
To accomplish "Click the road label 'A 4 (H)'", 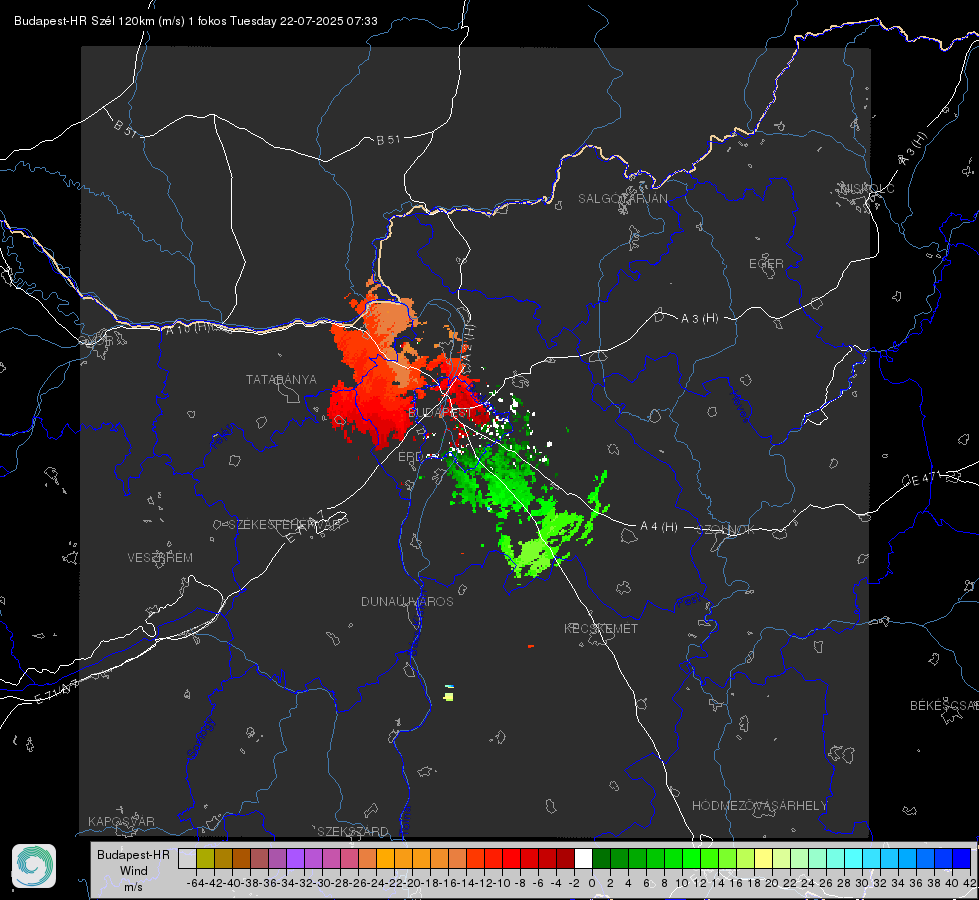I will 659,527.
